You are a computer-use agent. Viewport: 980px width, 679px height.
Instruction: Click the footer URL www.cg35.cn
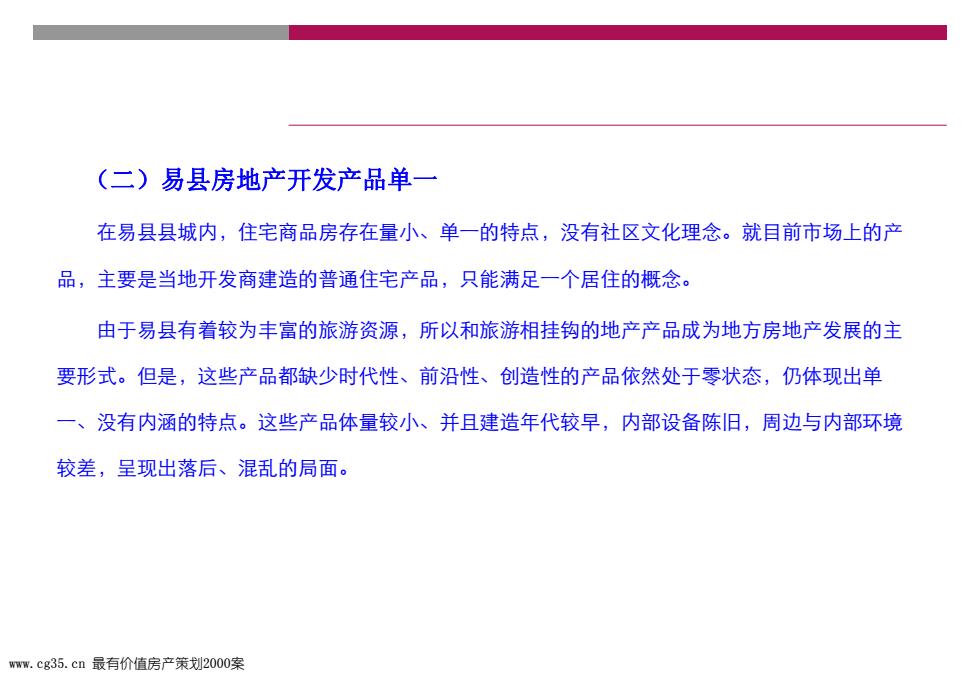coord(46,664)
